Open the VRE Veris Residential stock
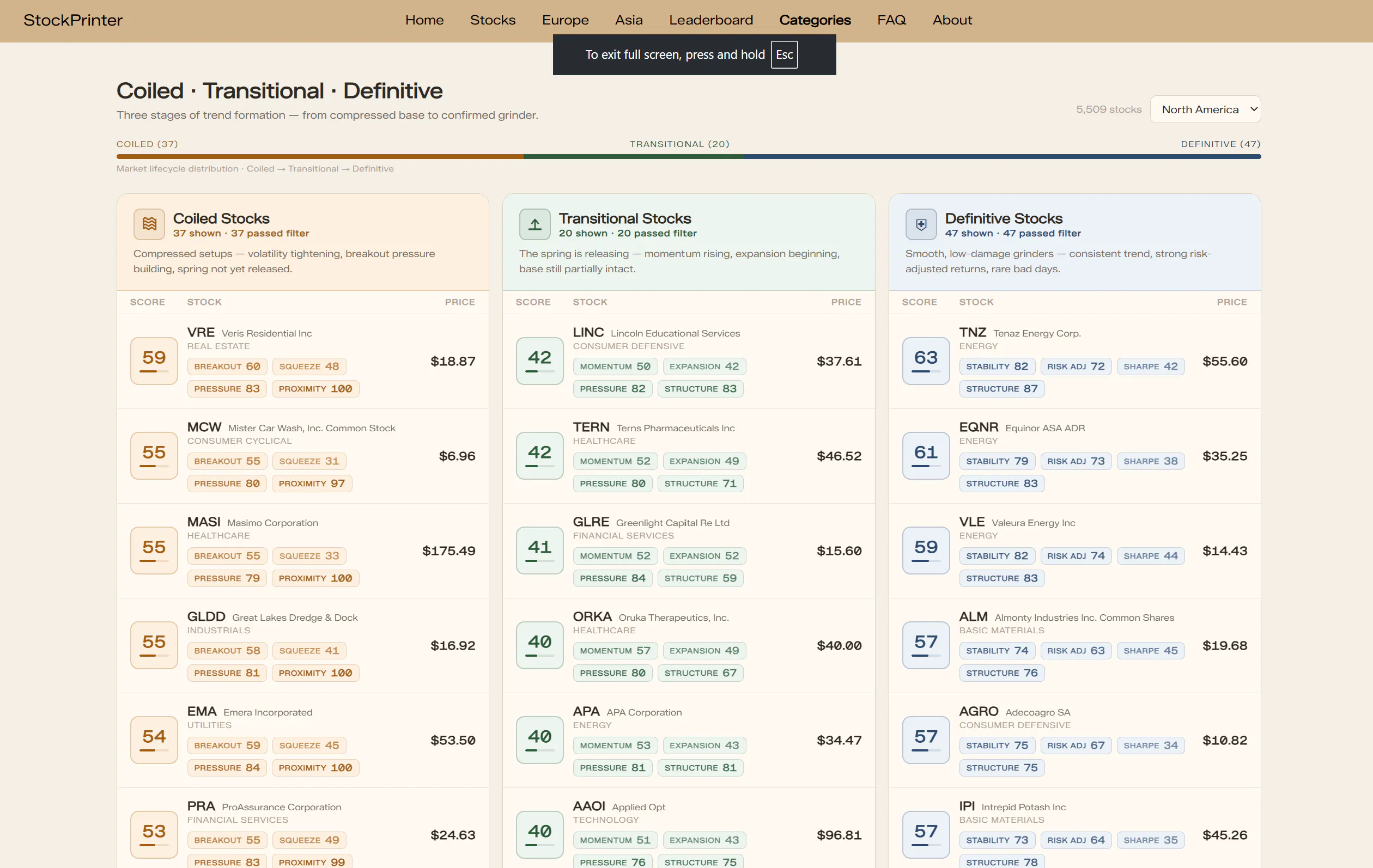This screenshot has width=1373, height=868. [303, 362]
